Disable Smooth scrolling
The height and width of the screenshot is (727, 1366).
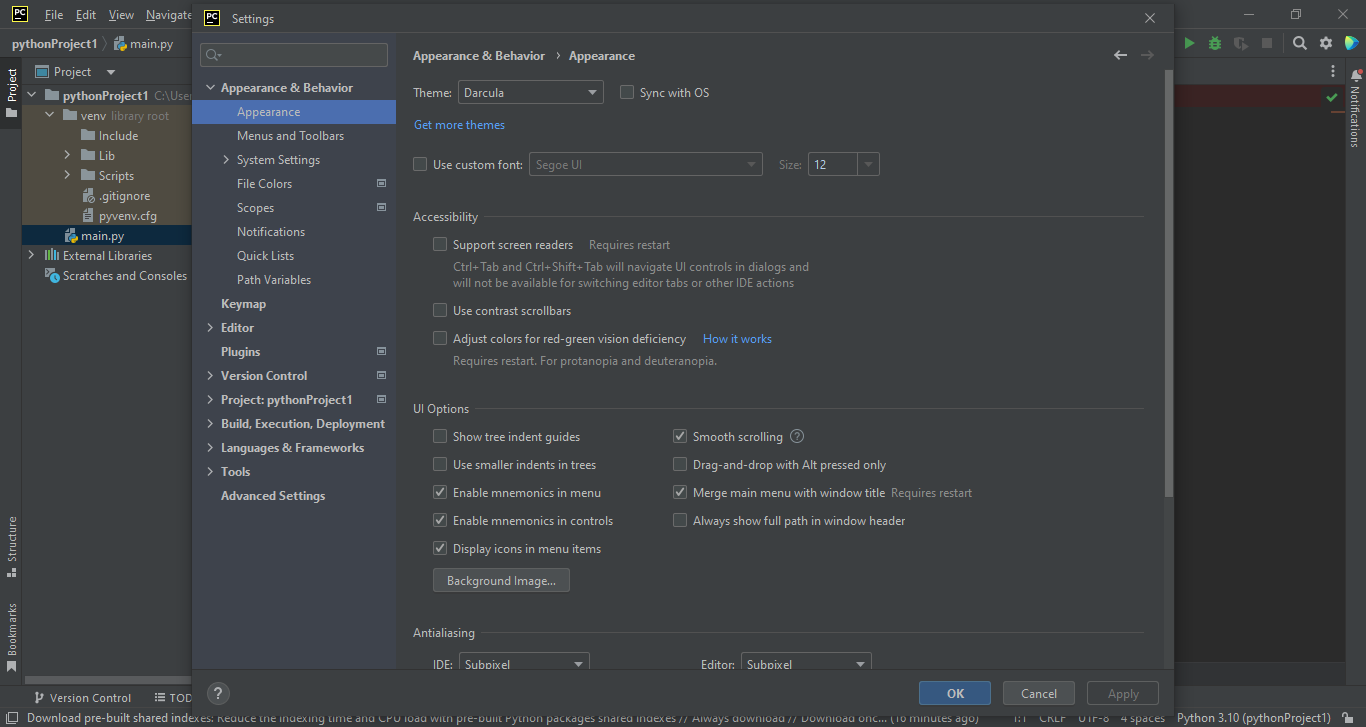(680, 436)
